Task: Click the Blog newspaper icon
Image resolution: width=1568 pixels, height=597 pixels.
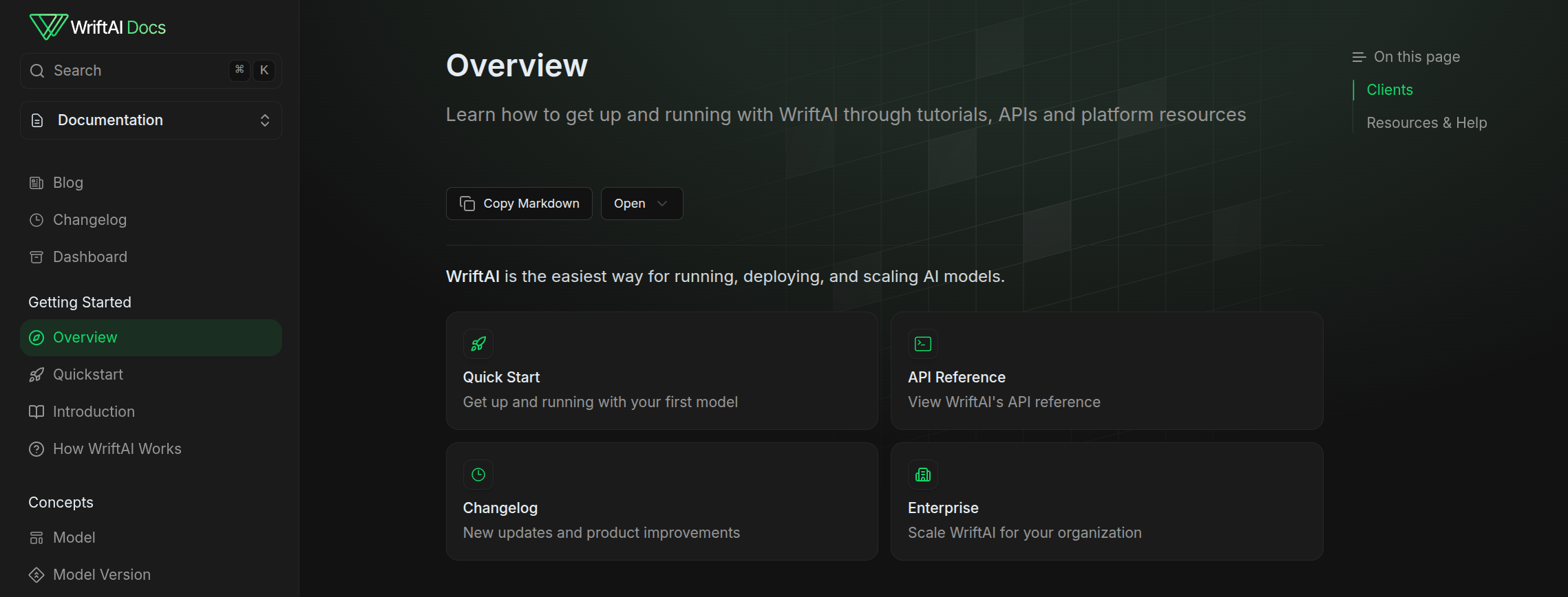Action: [36, 183]
